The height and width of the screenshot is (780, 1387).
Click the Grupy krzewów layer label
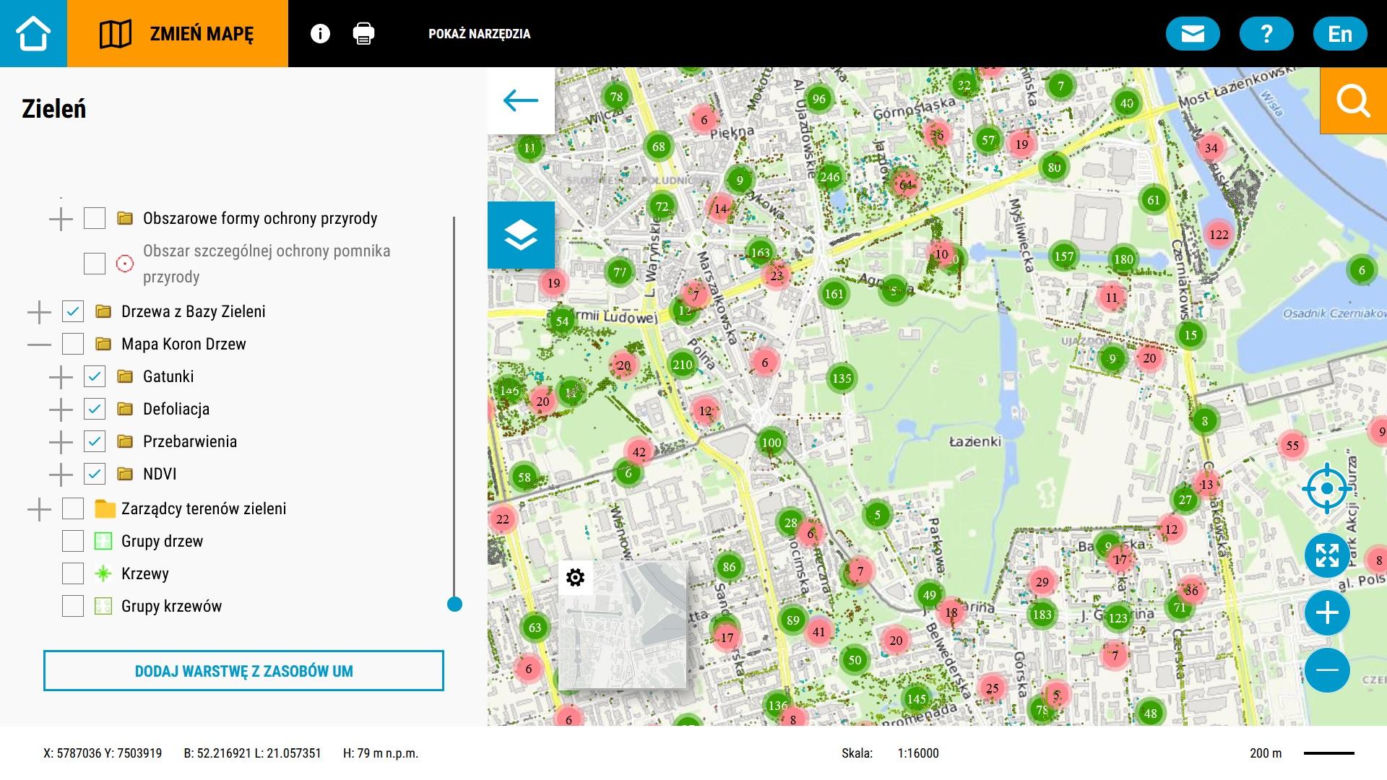click(172, 606)
